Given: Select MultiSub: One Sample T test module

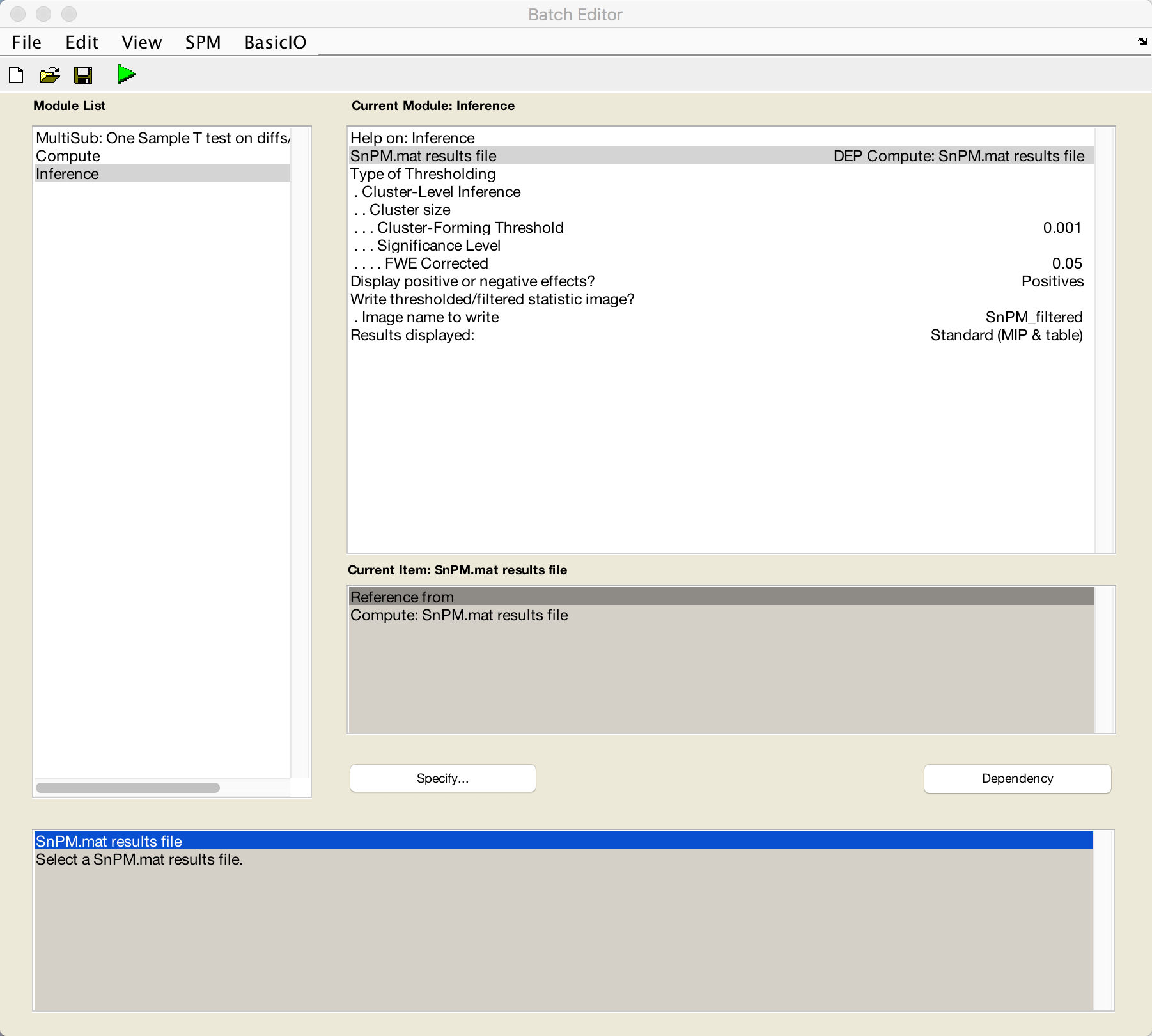Looking at the screenshot, I should [x=162, y=138].
